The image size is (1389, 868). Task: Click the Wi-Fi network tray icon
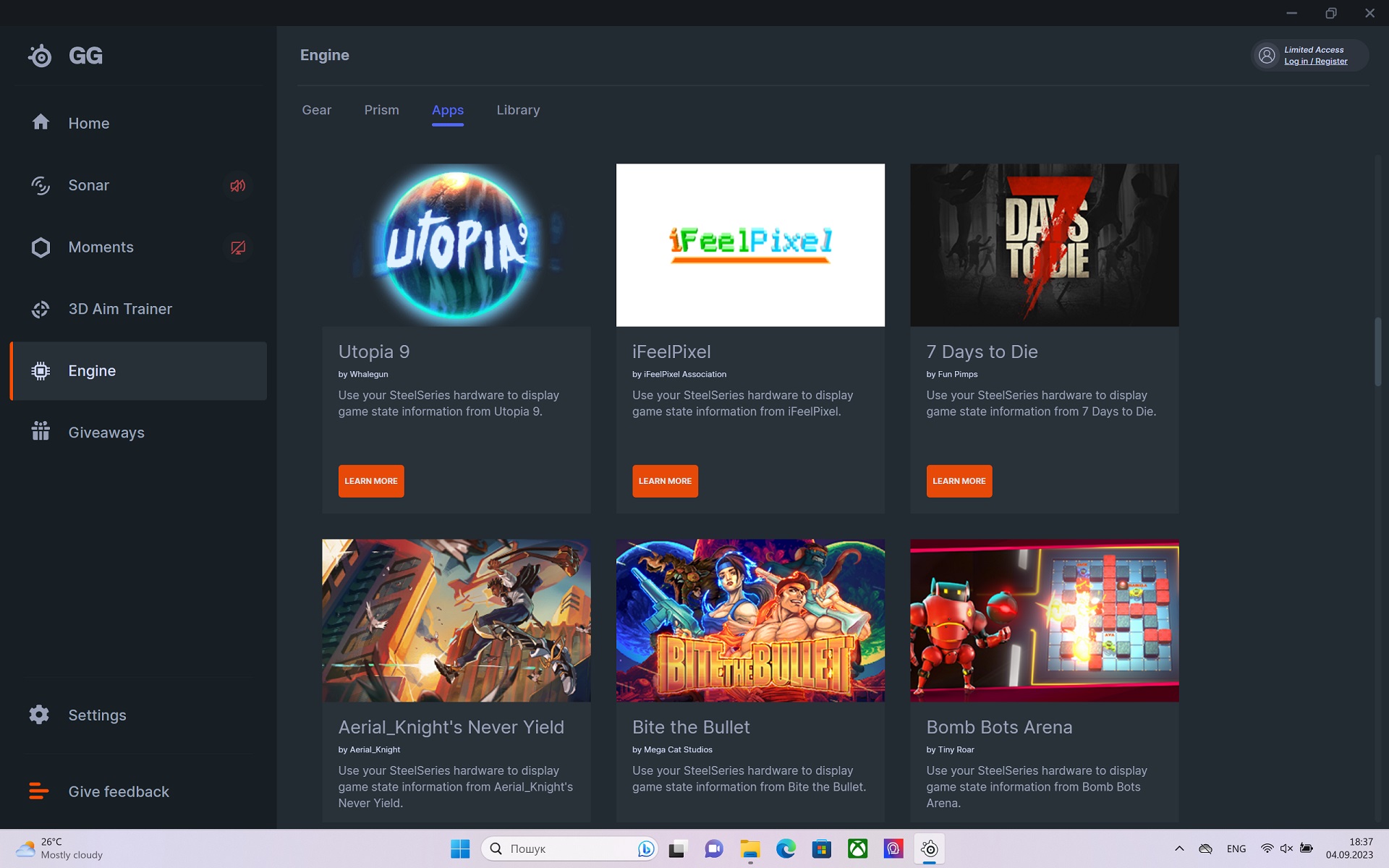point(1267,848)
